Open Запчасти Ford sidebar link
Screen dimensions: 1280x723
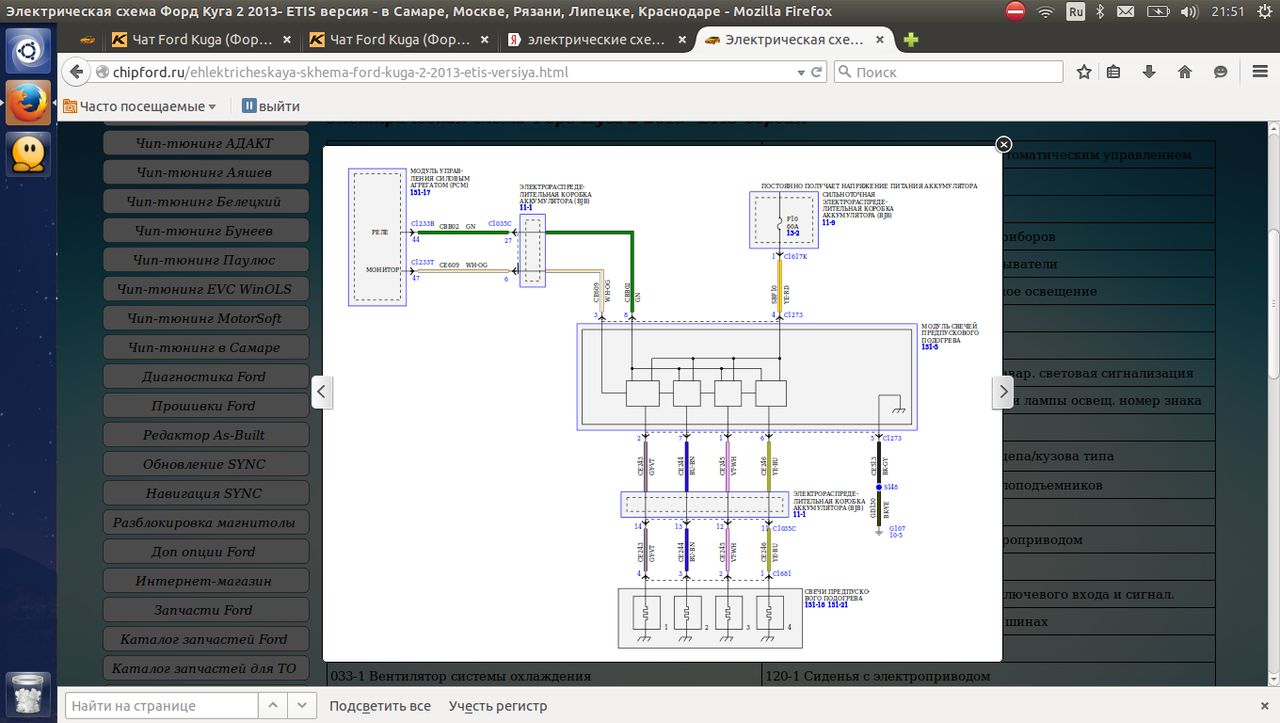point(205,609)
